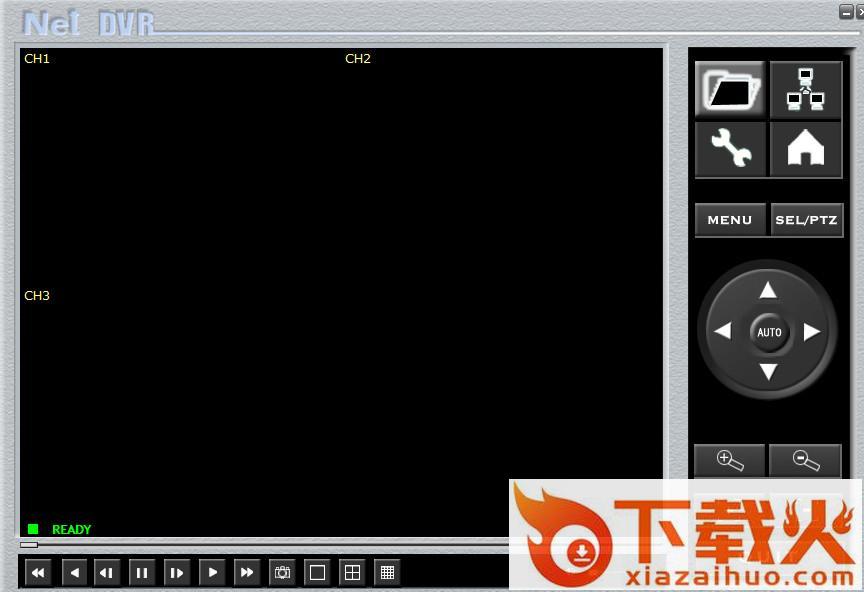
Task: Switch to four-channel quad view layout
Action: pos(352,573)
